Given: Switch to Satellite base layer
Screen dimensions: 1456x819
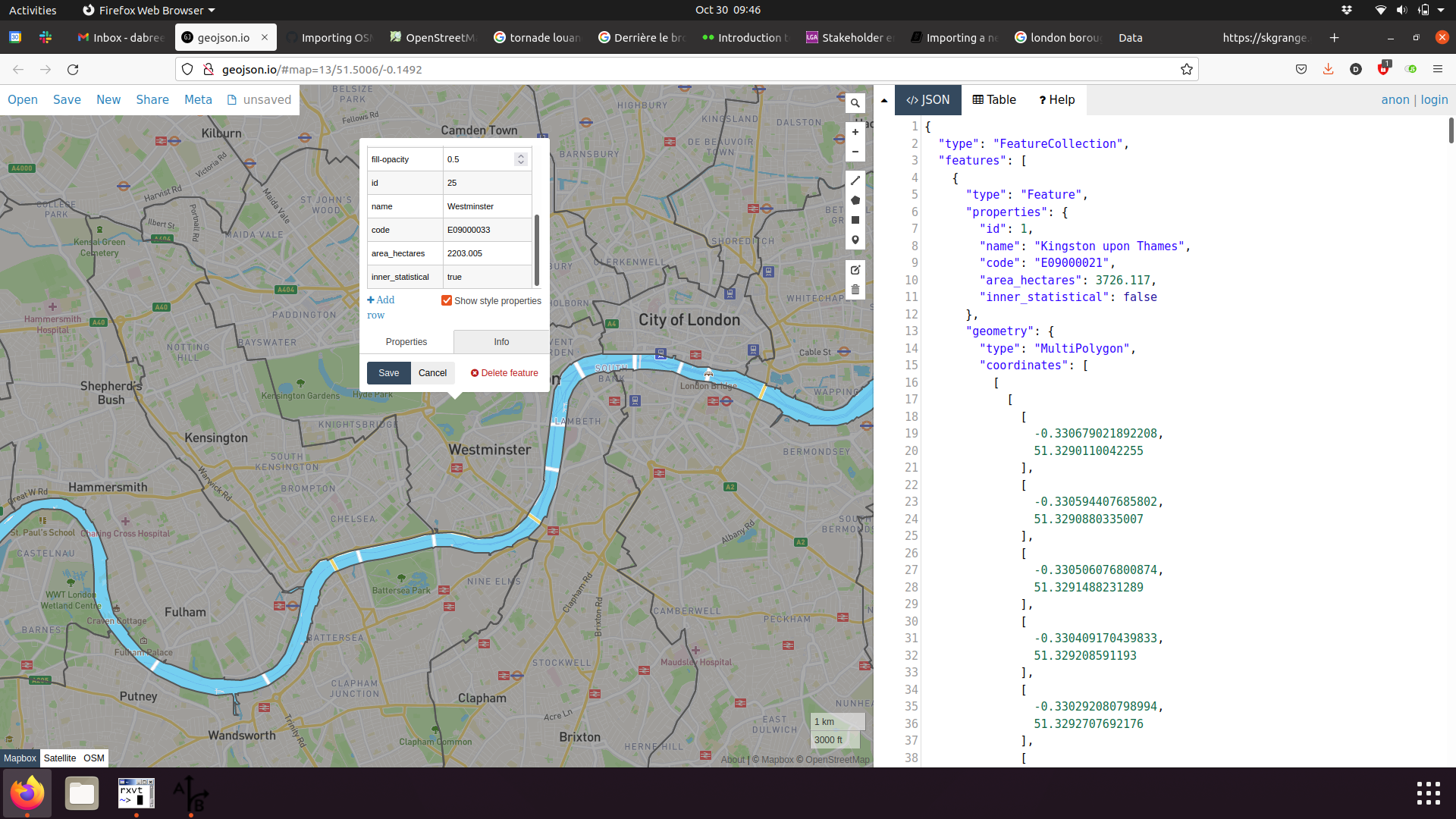Looking at the screenshot, I should (x=60, y=758).
